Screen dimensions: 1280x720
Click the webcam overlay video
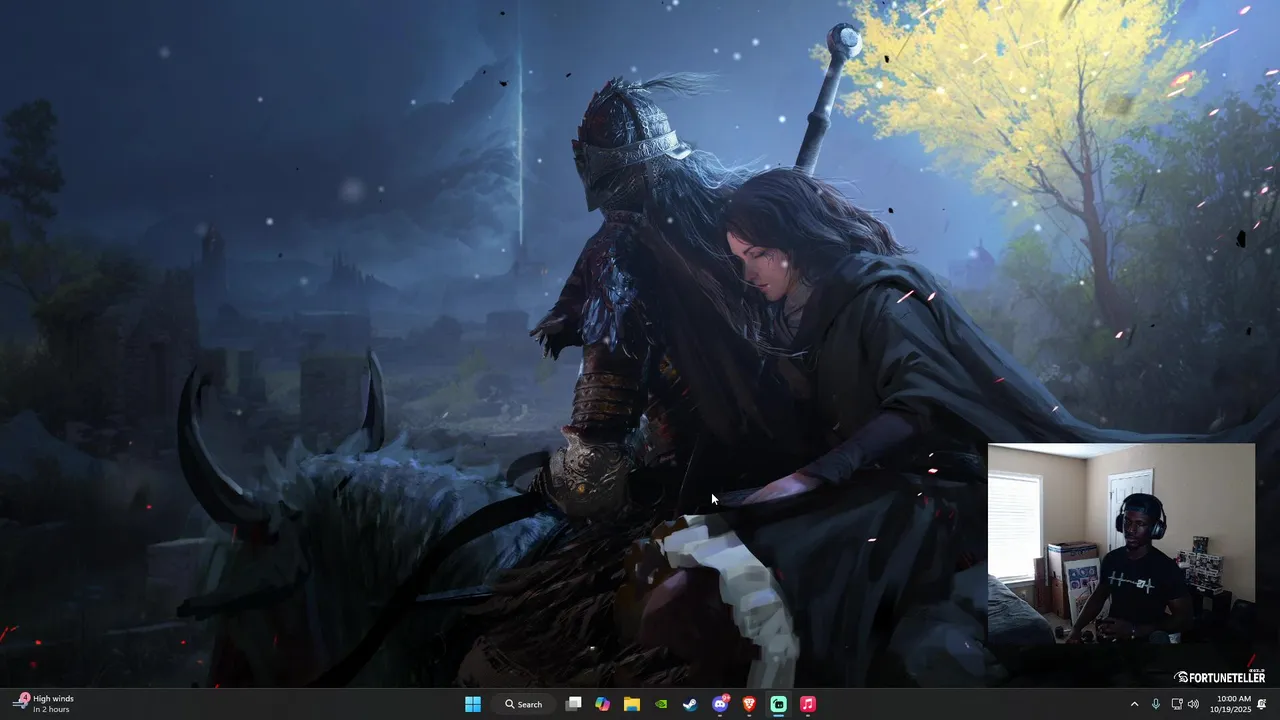coord(1121,543)
